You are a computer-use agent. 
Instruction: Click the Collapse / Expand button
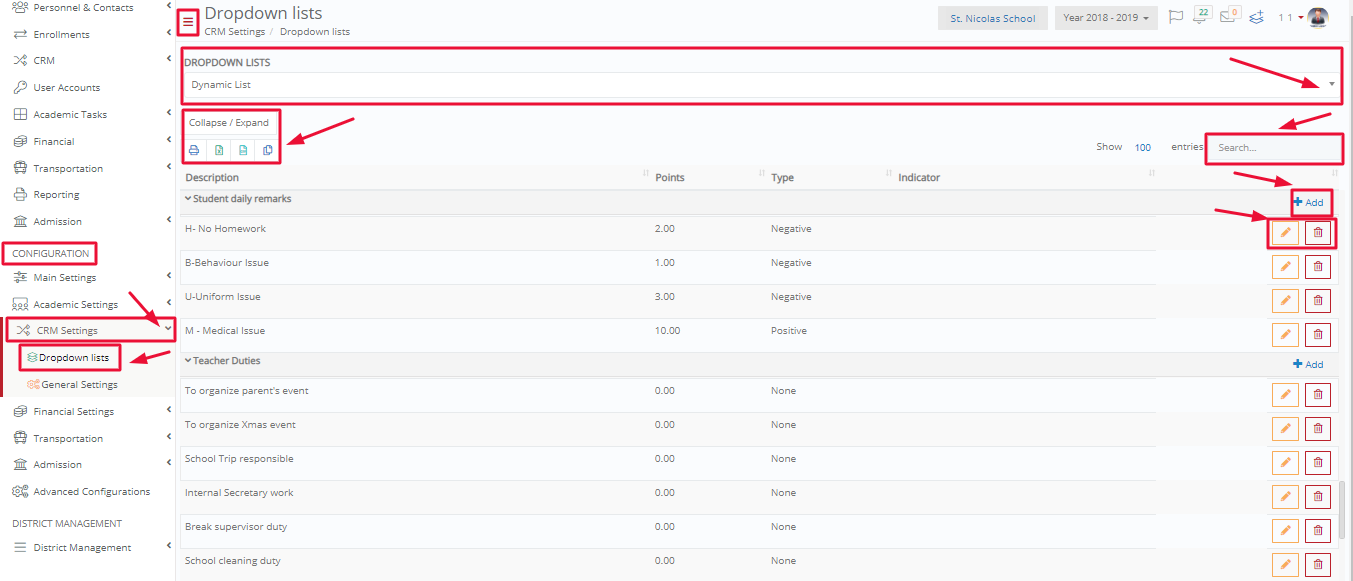[229, 123]
